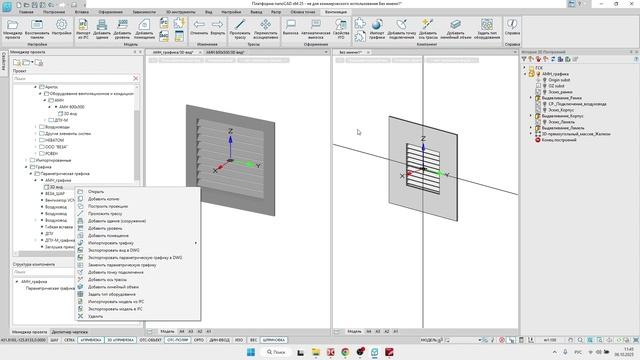Switch to Модель tab in left viewport
Viewport: 640px width, 360px height.
point(167,331)
